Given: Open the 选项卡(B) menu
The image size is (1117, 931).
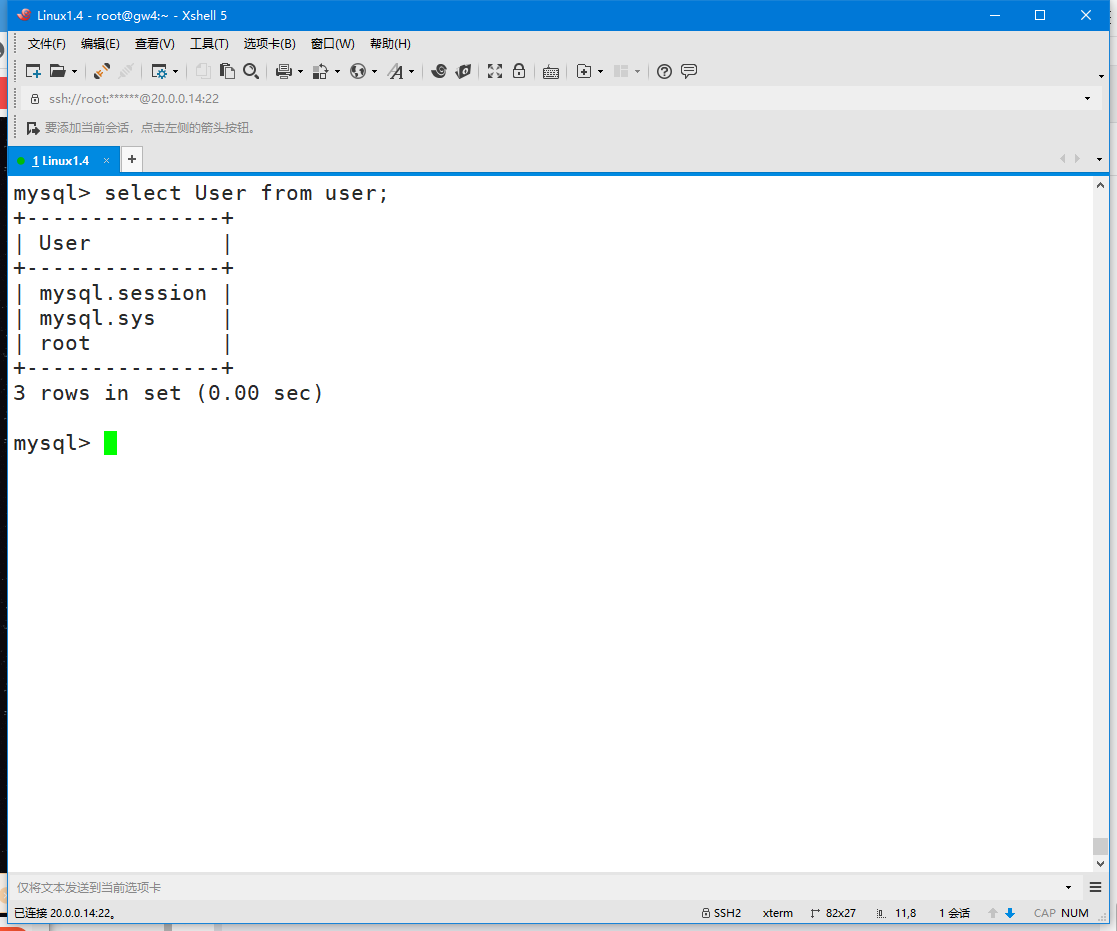Looking at the screenshot, I should 270,43.
